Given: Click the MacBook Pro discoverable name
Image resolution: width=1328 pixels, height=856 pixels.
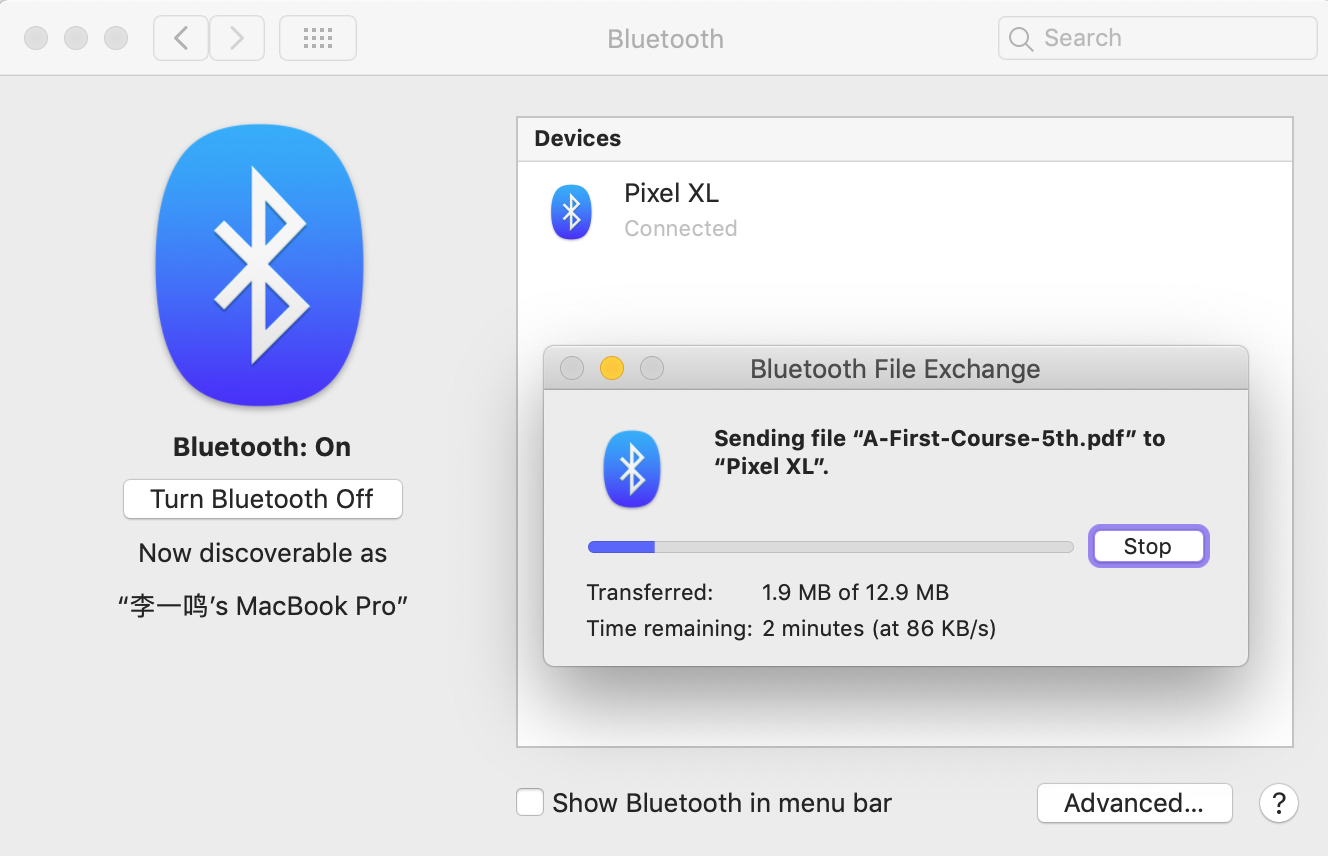Looking at the screenshot, I should coord(263,606).
